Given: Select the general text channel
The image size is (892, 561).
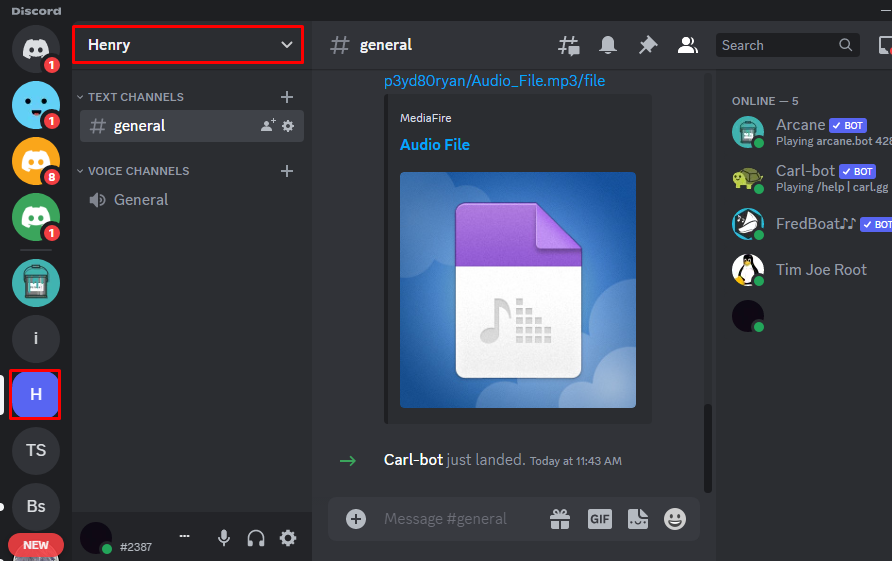Looking at the screenshot, I should [192, 126].
